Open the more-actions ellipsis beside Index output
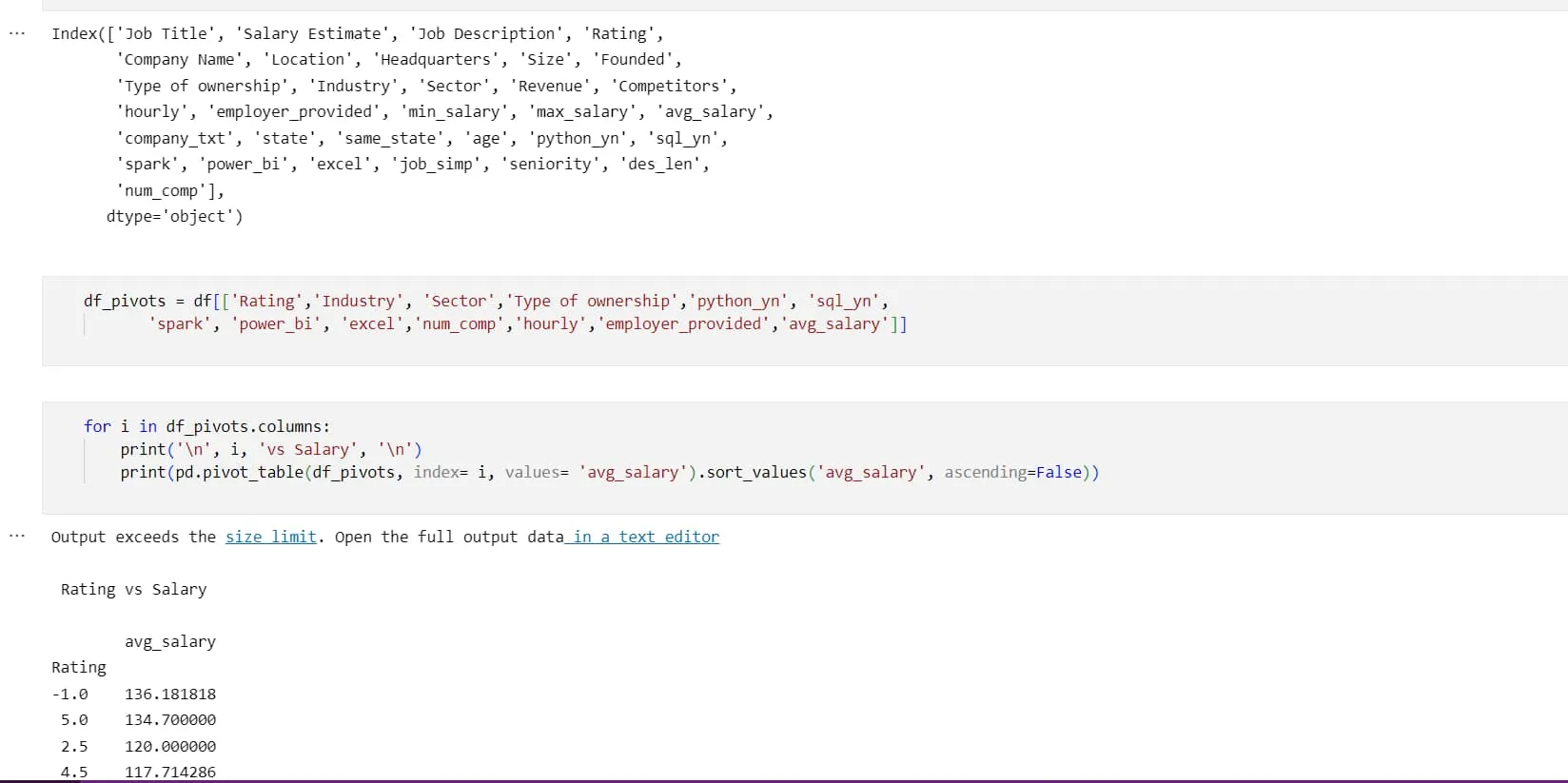 (16, 33)
